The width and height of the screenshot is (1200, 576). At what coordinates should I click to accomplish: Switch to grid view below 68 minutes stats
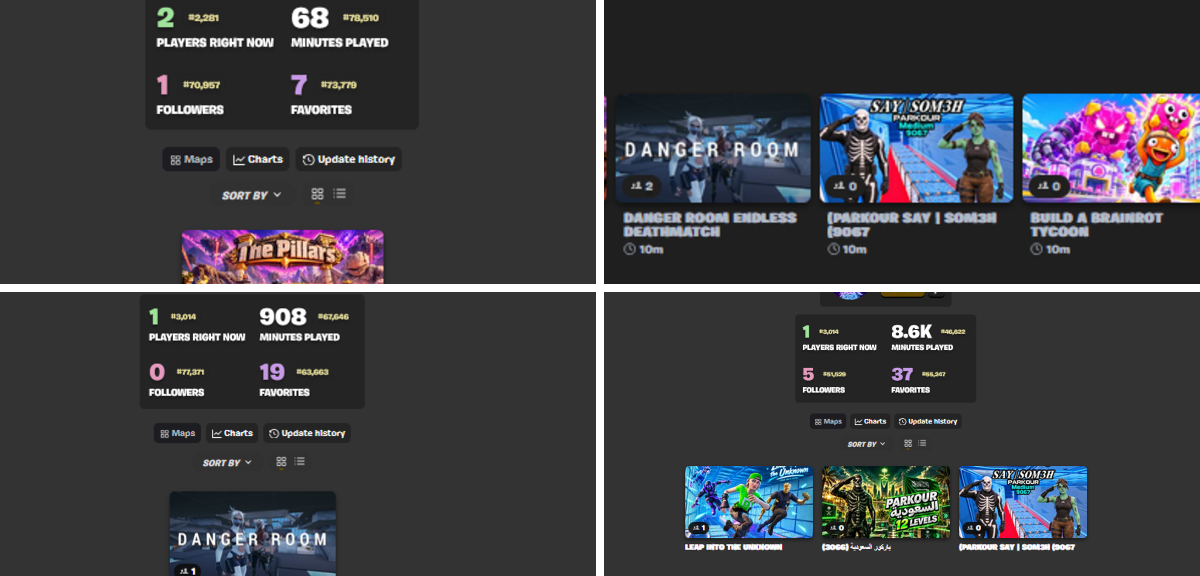(317, 194)
